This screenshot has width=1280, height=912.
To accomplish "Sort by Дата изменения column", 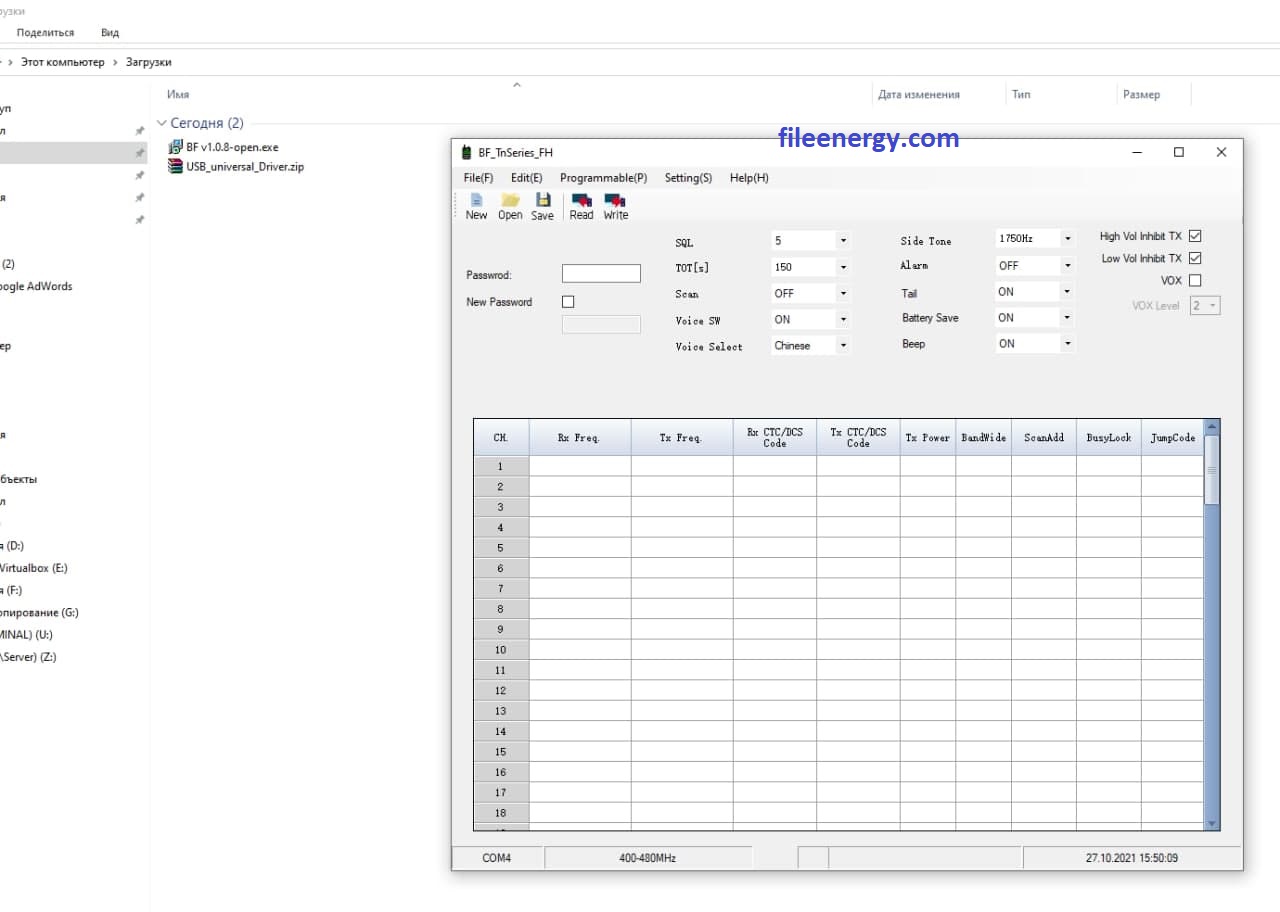I will pyautogui.click(x=918, y=94).
